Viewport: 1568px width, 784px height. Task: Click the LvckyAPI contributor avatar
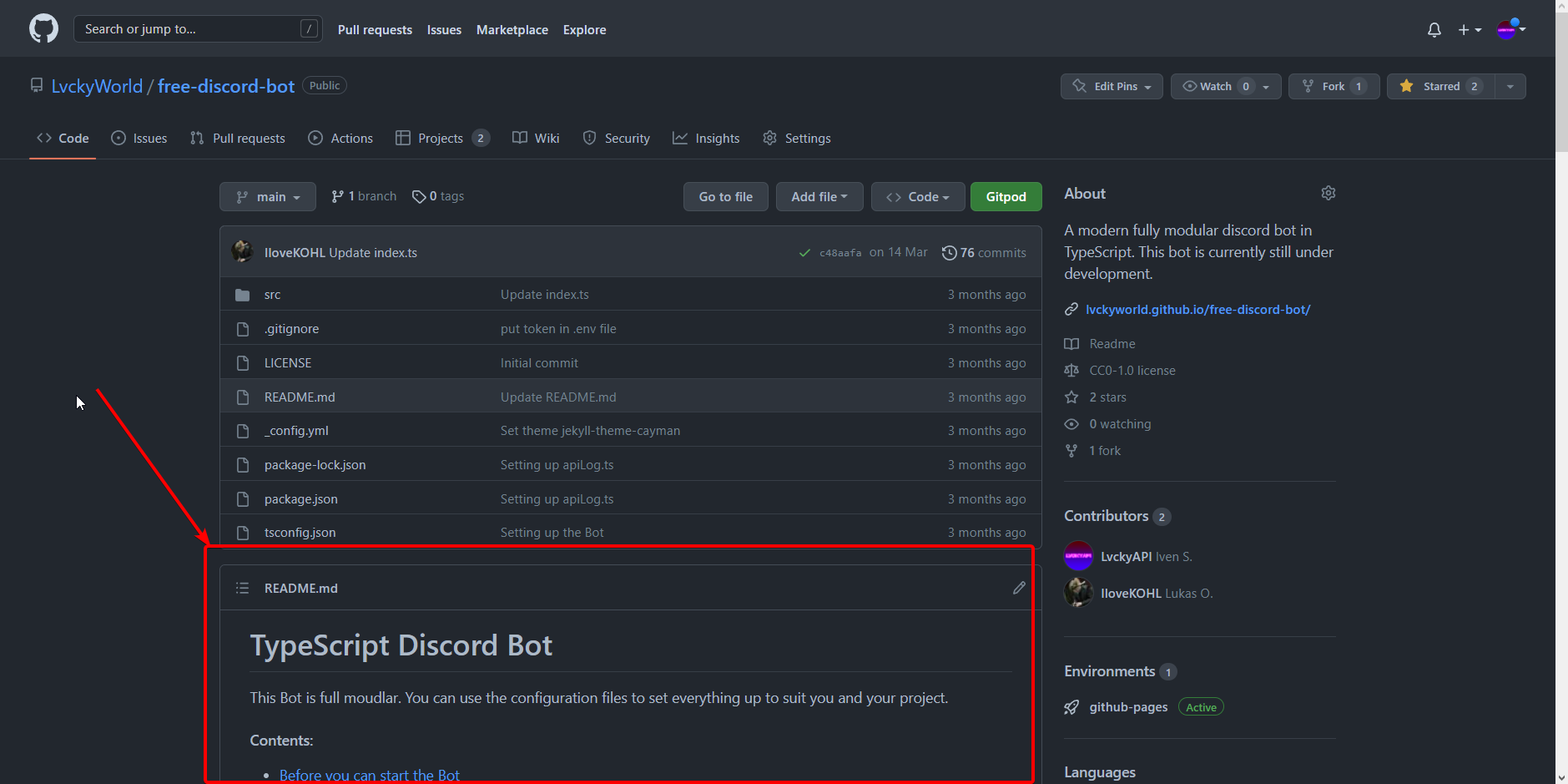(x=1078, y=556)
